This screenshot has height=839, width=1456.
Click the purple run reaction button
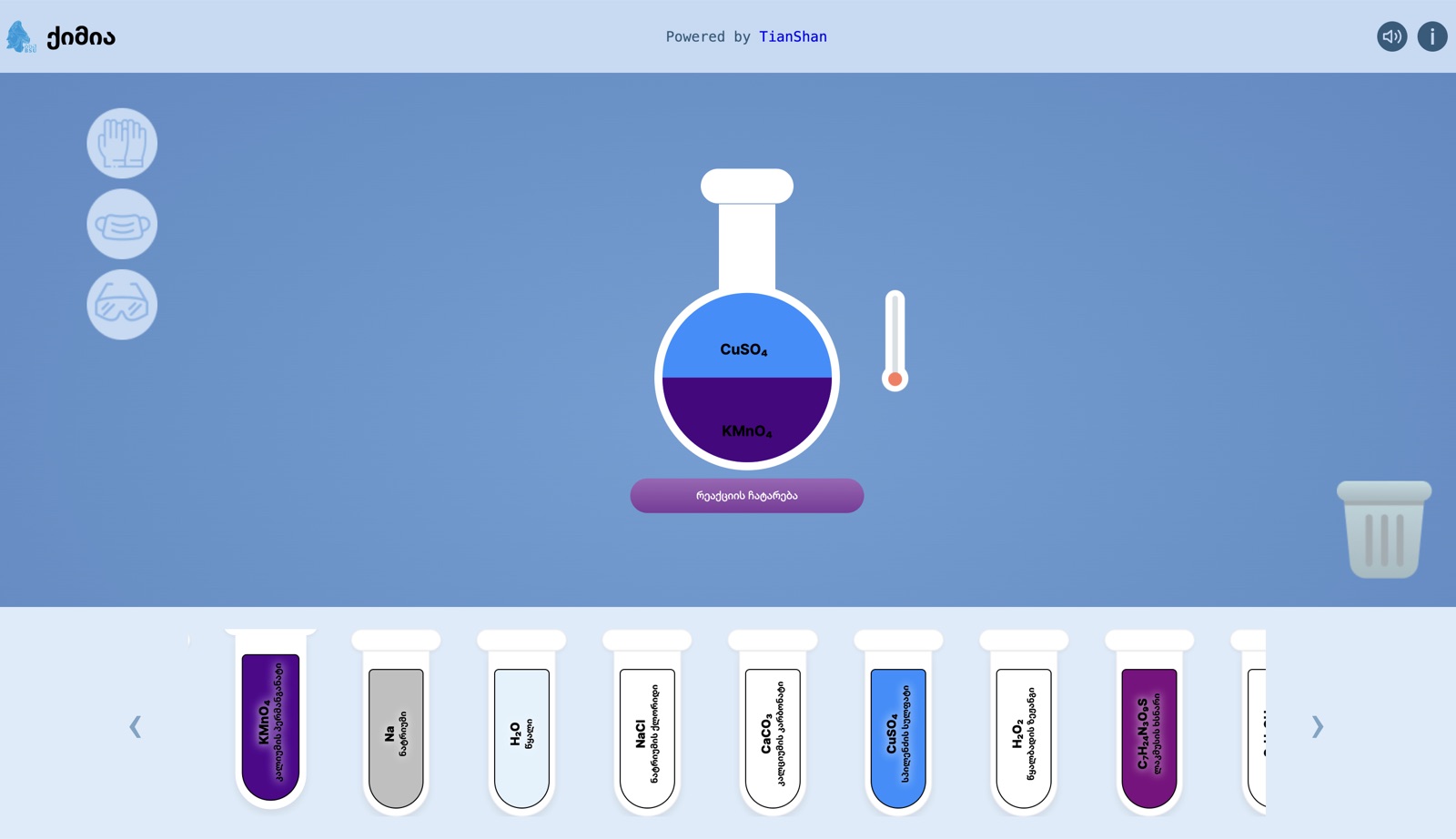[x=747, y=496]
